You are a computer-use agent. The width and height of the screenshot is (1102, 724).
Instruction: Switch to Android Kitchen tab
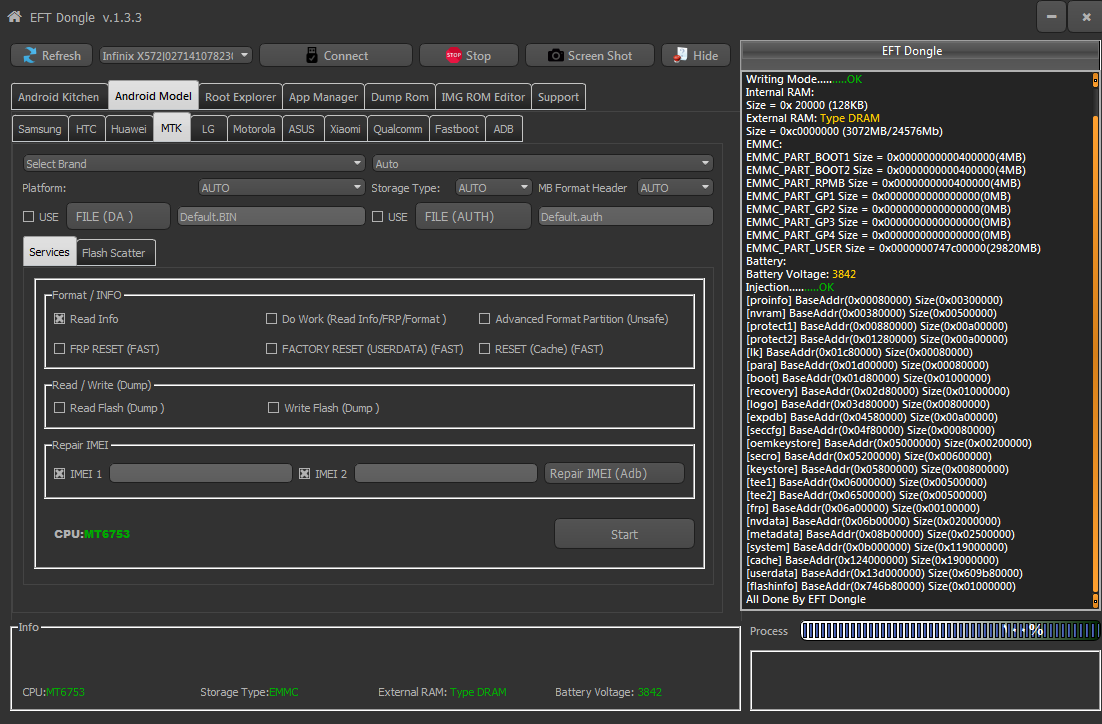[59, 97]
